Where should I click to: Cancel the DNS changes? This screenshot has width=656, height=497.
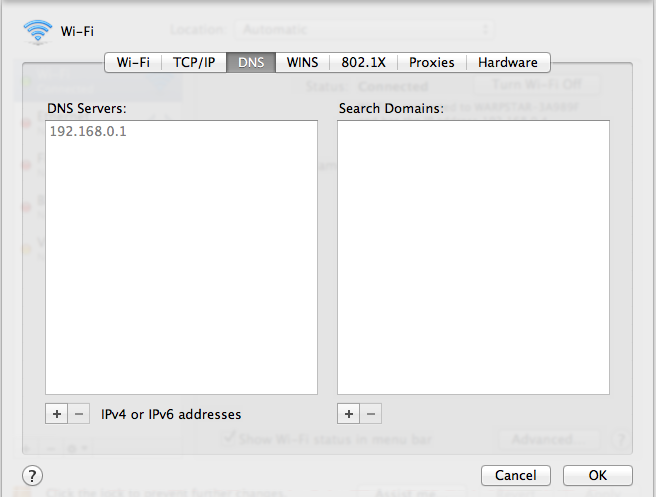(x=515, y=475)
